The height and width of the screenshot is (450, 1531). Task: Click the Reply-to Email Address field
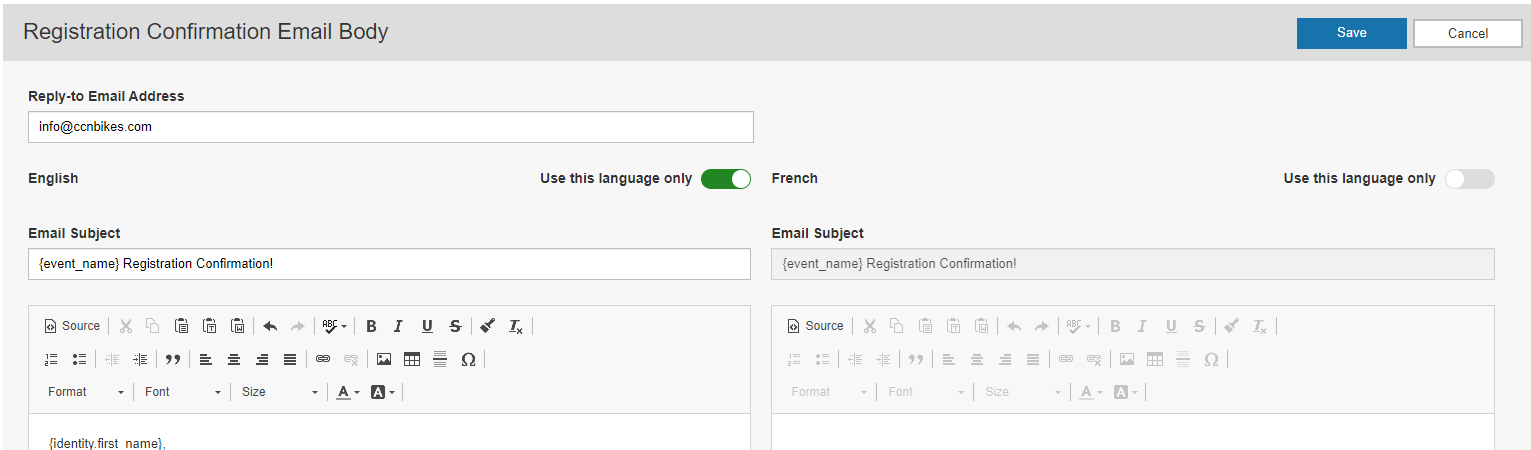pyautogui.click(x=390, y=127)
